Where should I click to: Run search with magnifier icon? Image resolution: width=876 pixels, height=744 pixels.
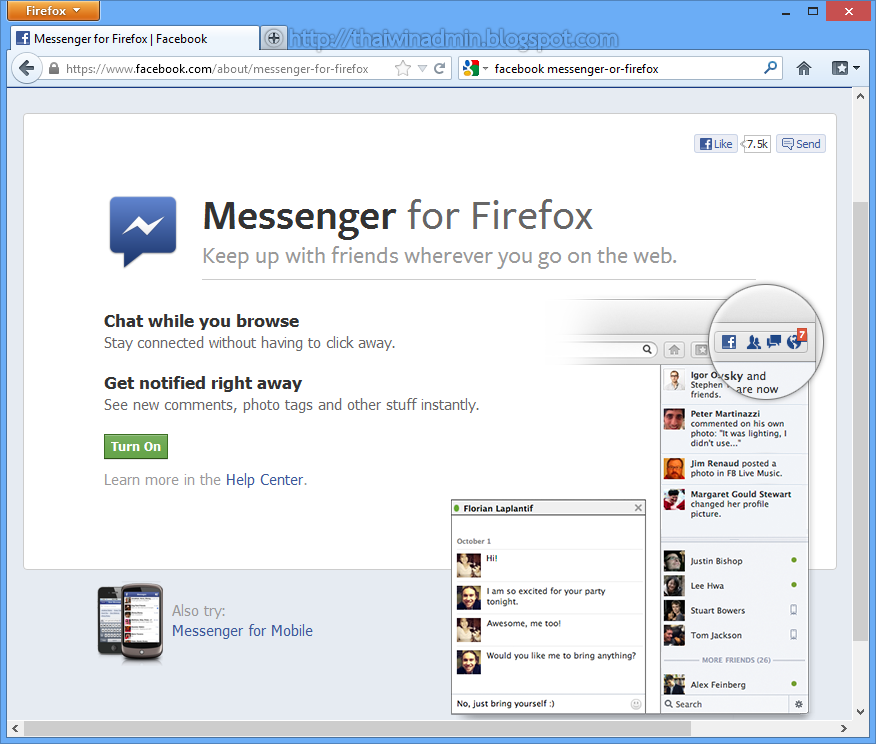click(x=770, y=68)
